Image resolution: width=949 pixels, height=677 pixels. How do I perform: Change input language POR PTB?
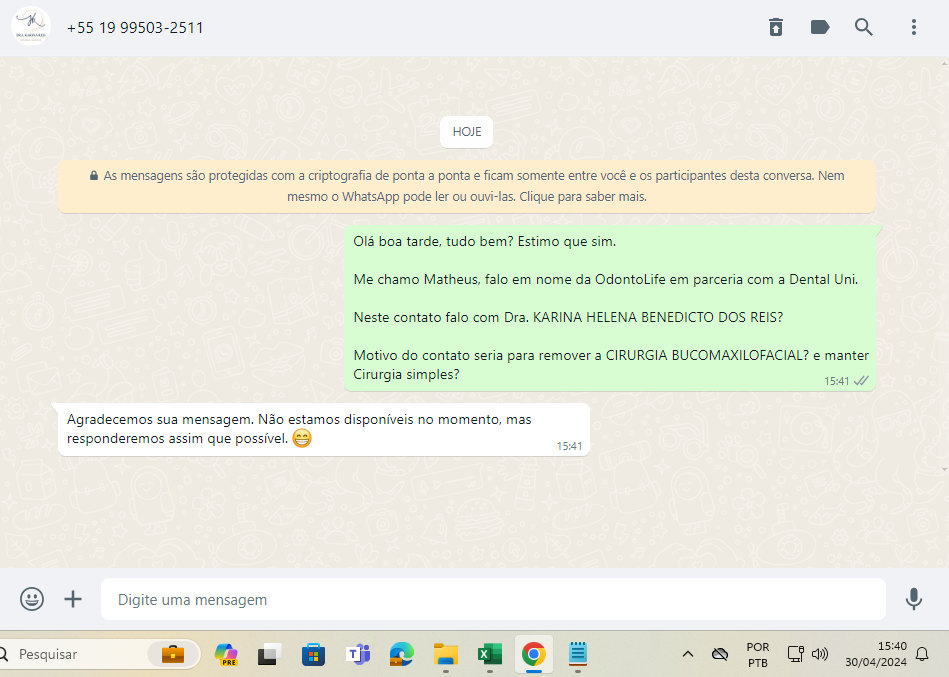(x=758, y=655)
